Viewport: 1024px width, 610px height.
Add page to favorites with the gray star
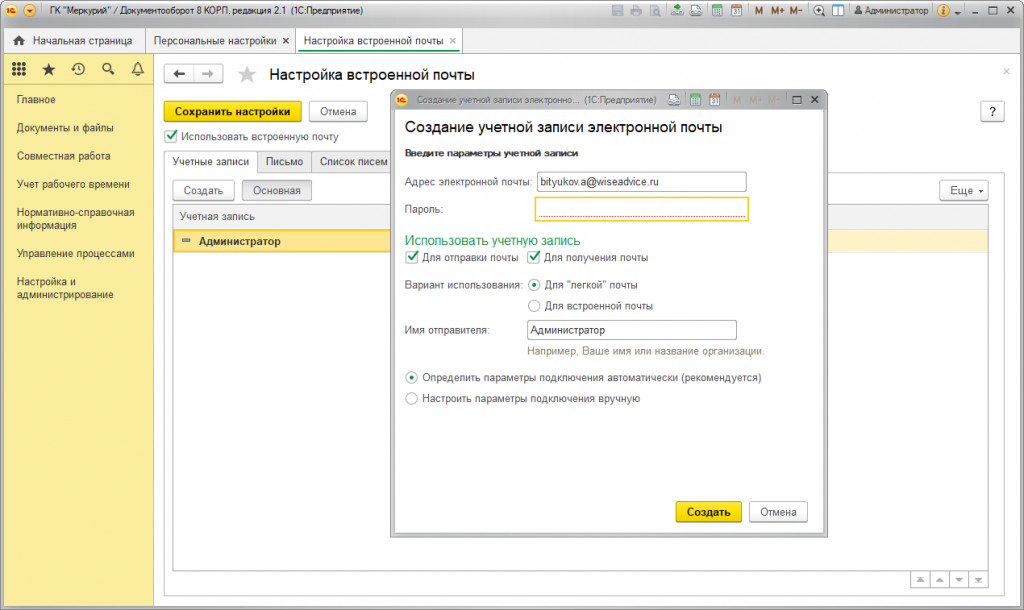248,75
